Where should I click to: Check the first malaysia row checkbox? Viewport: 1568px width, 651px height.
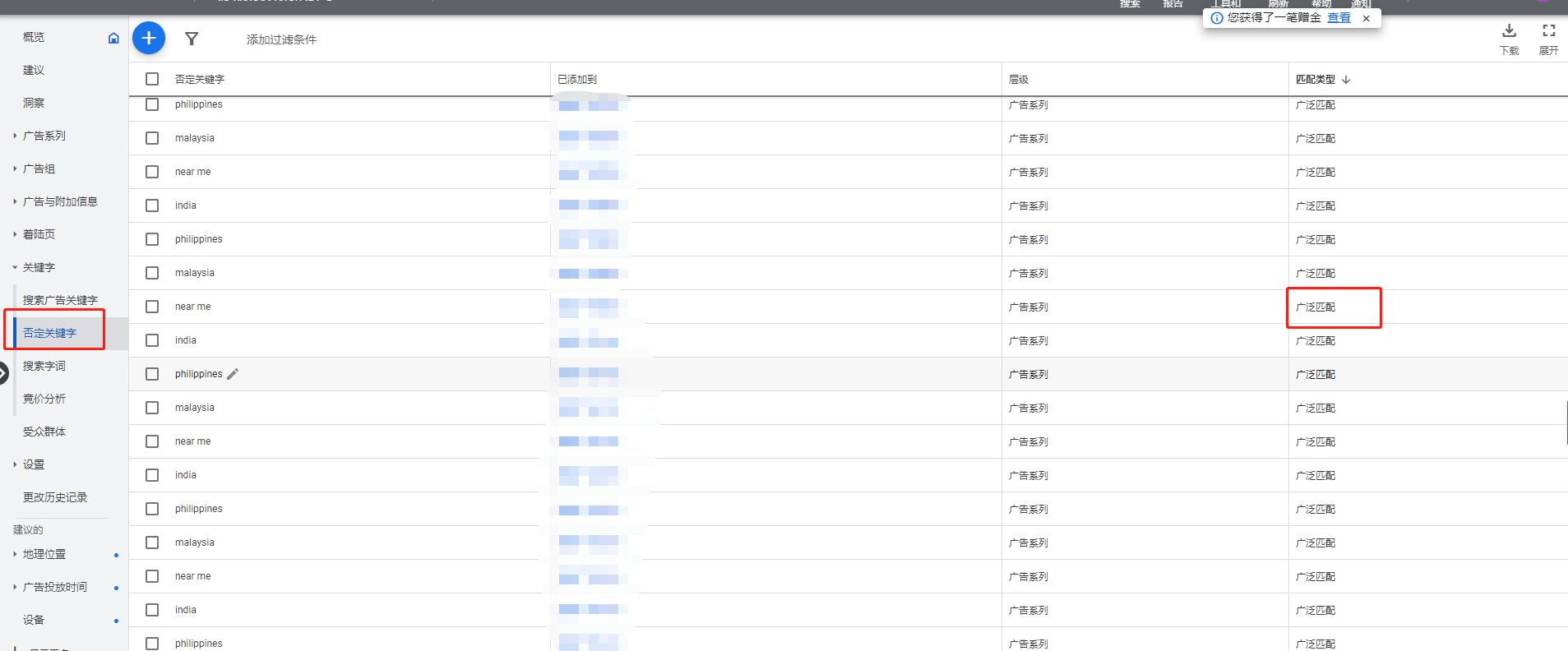coord(152,138)
